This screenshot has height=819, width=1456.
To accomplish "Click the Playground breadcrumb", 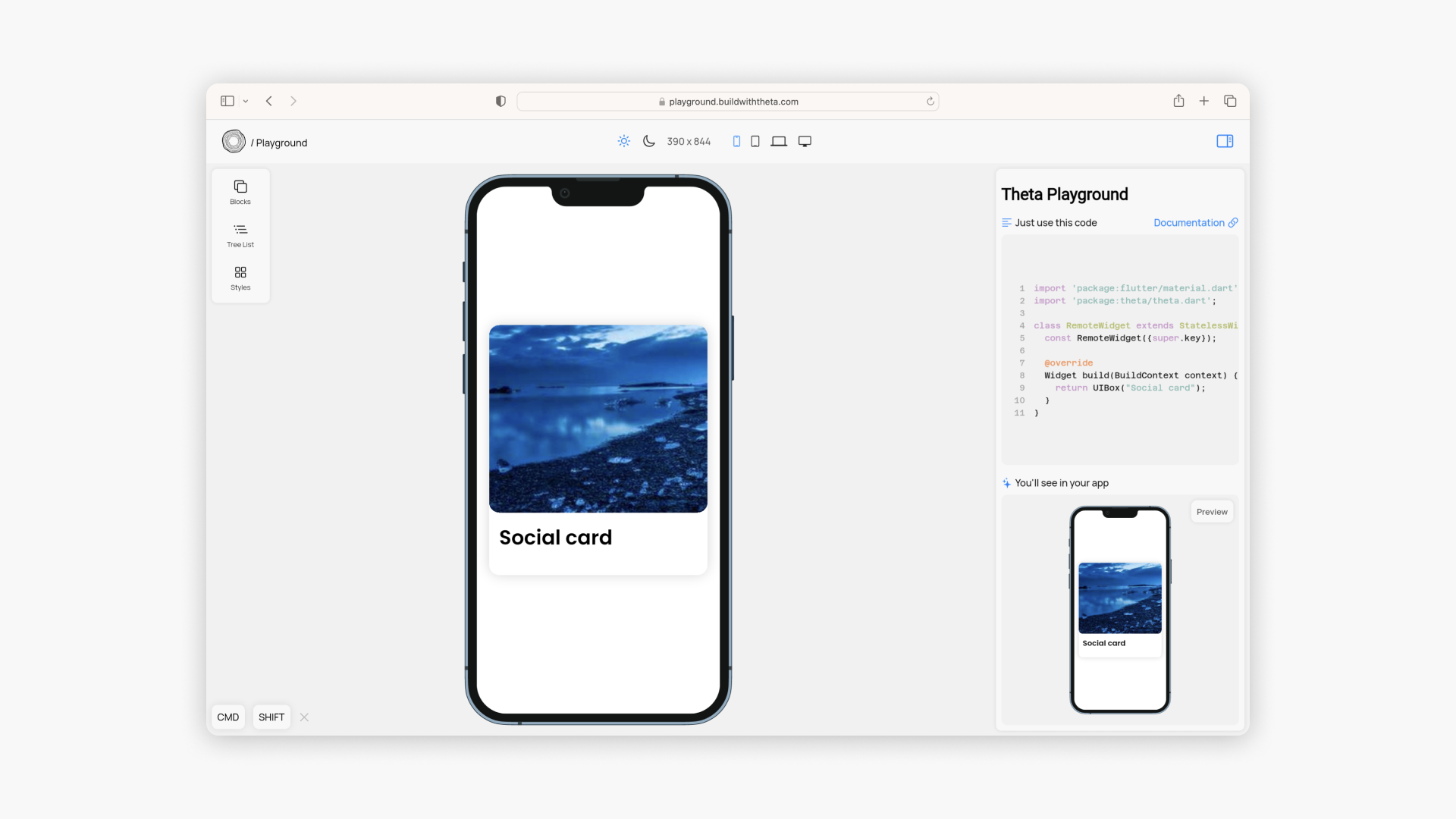I will click(281, 143).
